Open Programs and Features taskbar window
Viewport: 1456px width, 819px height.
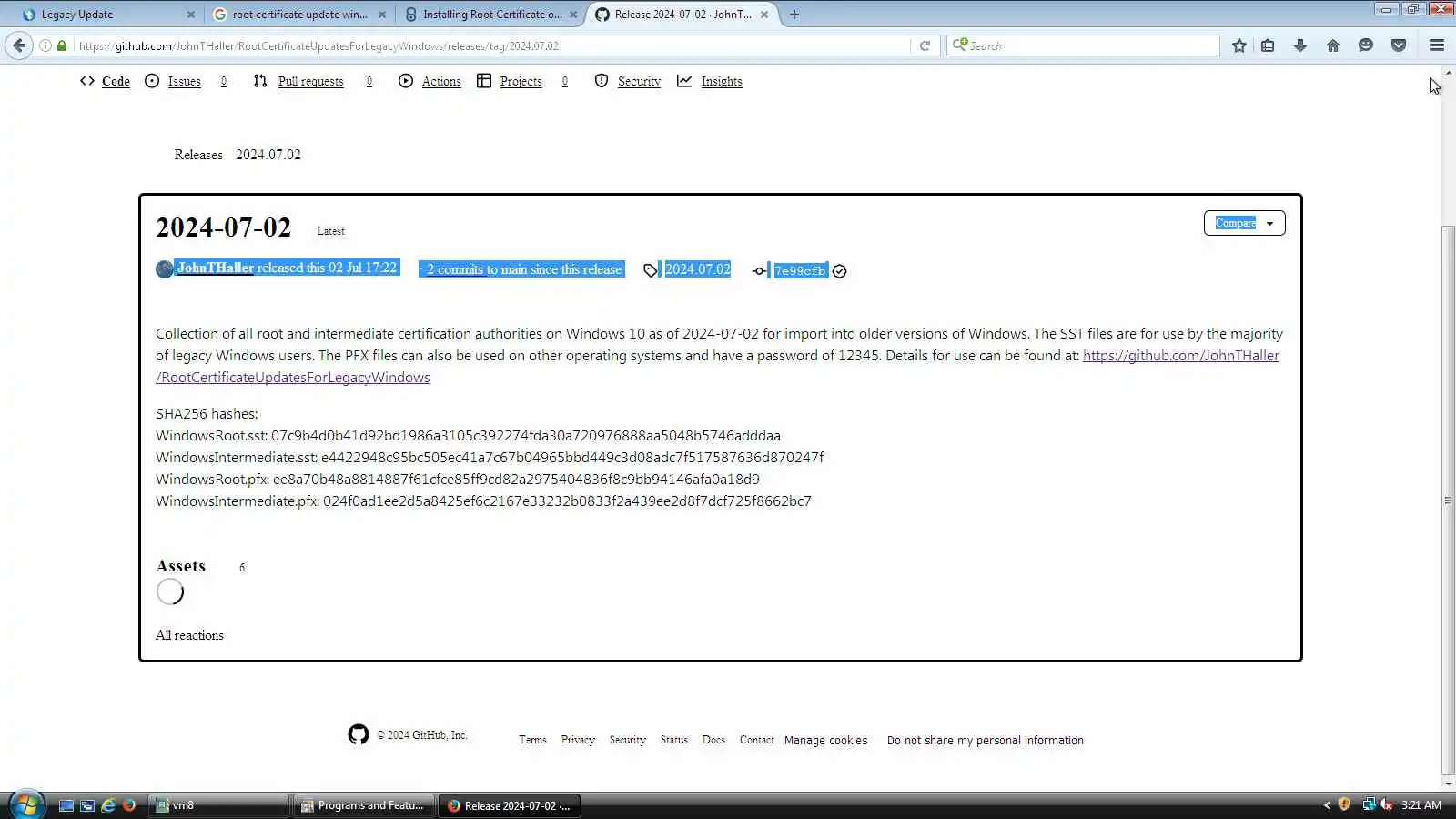coord(364,805)
